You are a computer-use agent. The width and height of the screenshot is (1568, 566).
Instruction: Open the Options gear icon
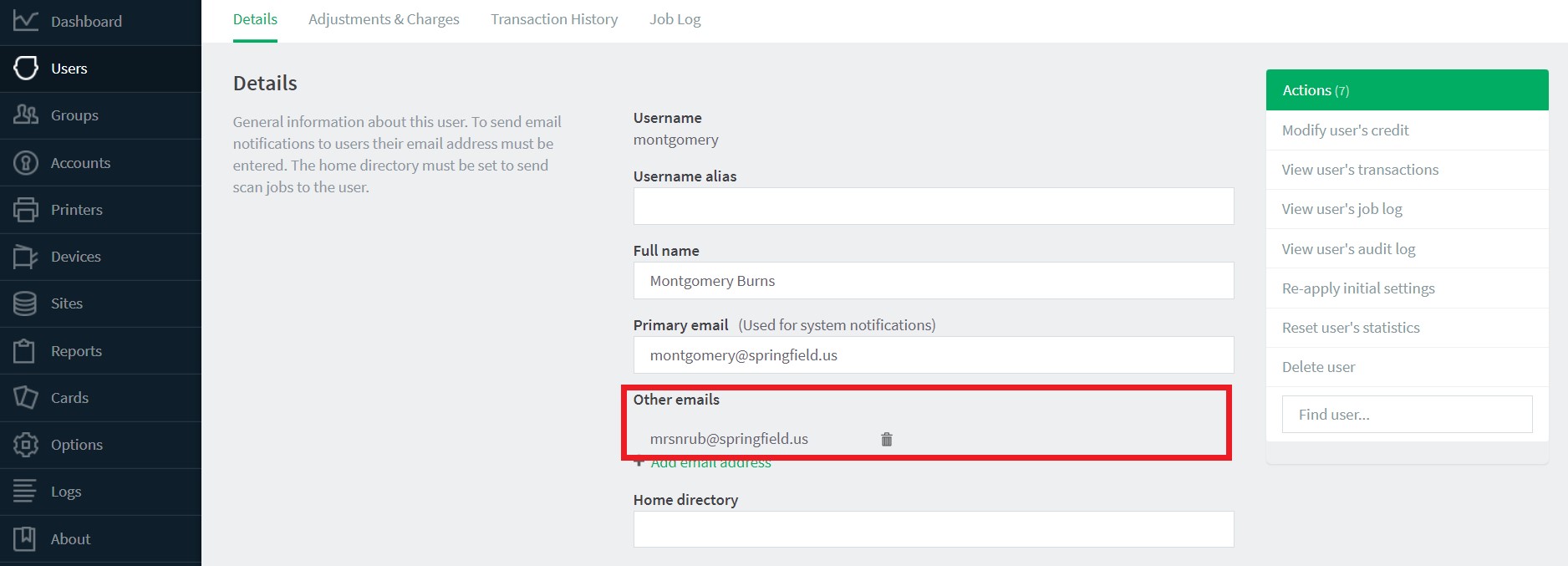pos(26,445)
